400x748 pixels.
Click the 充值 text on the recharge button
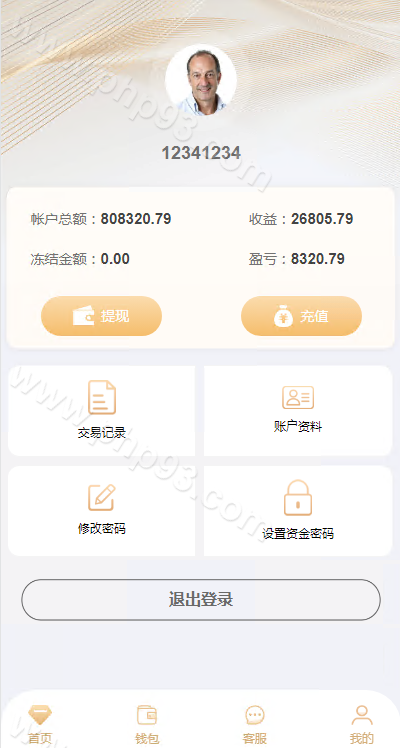click(x=314, y=316)
